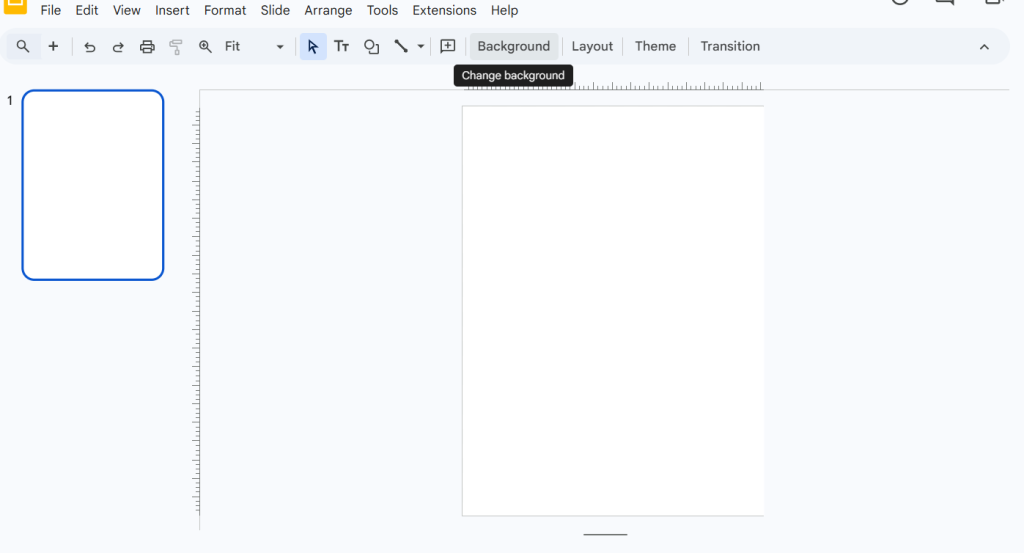Select slide 1 thumbnail in filmstrip

(x=93, y=185)
